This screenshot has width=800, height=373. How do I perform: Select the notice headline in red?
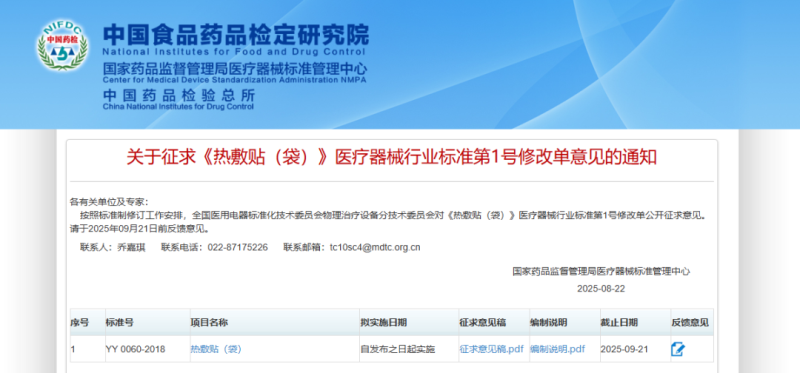tap(391, 158)
